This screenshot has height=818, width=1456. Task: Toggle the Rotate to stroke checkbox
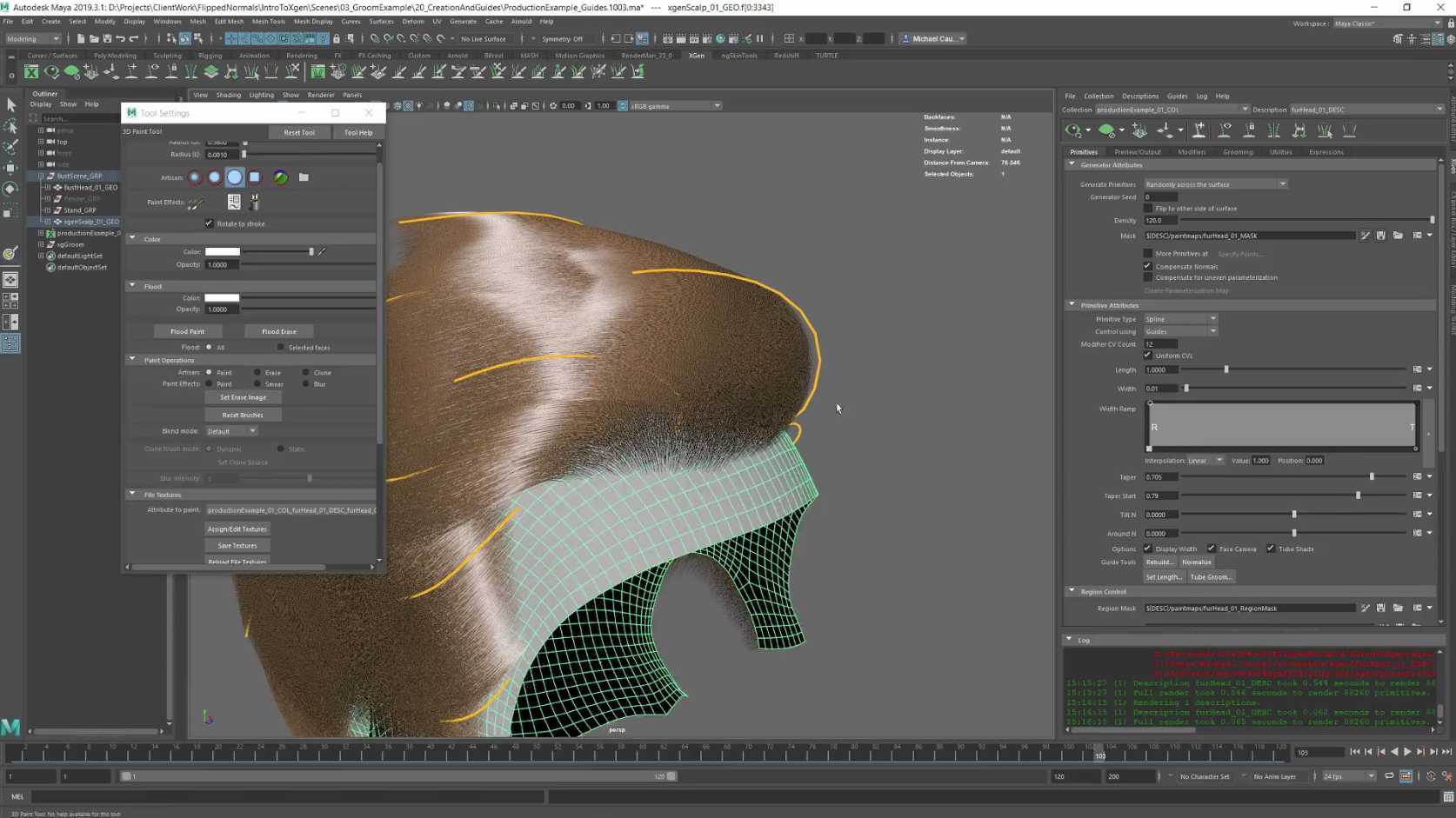tap(209, 223)
